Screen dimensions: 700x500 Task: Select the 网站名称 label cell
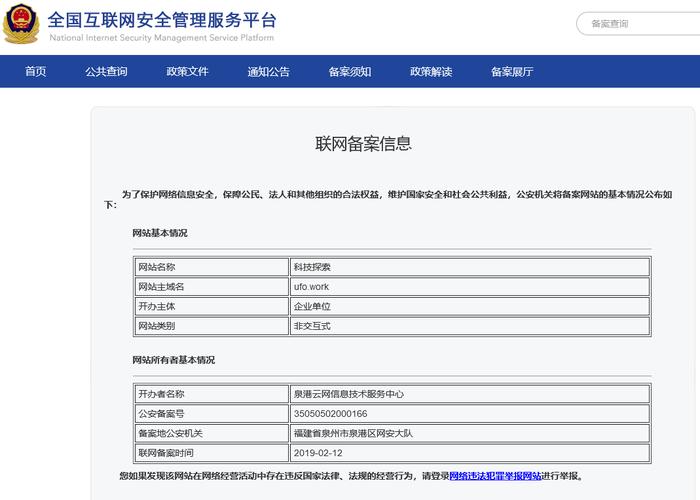tap(212, 267)
